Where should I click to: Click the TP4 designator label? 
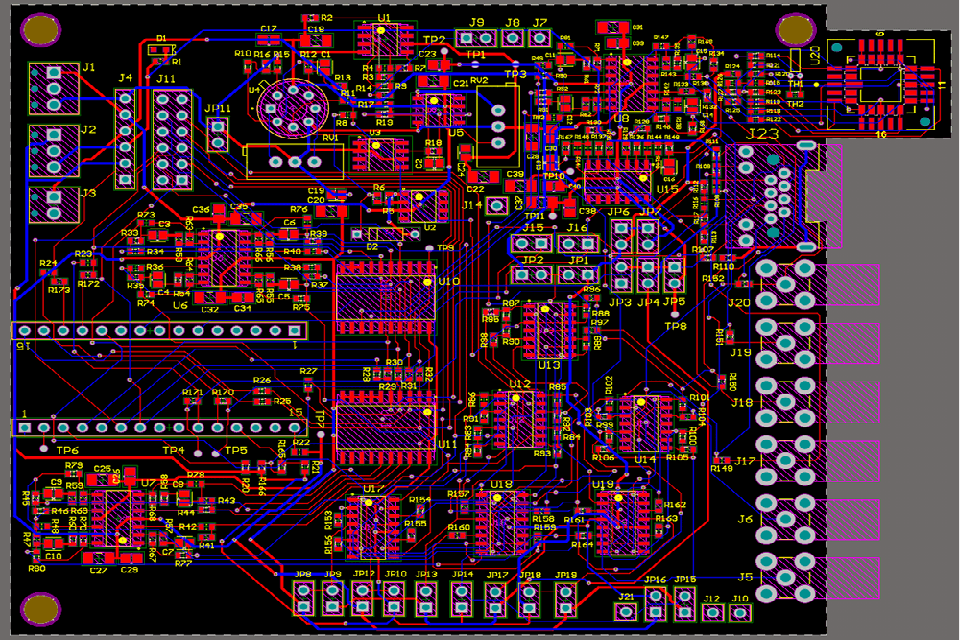173,450
